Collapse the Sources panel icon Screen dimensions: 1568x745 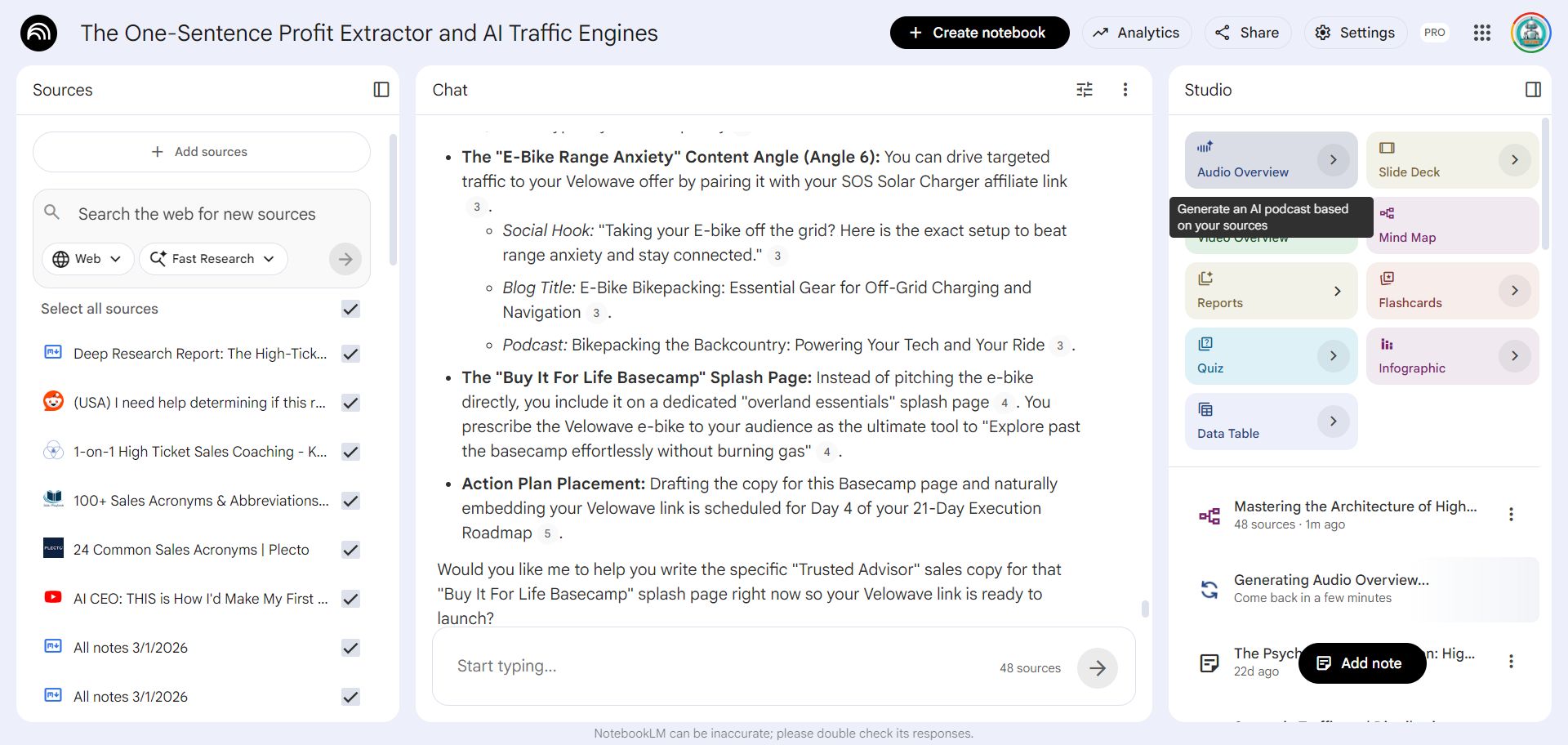click(381, 90)
